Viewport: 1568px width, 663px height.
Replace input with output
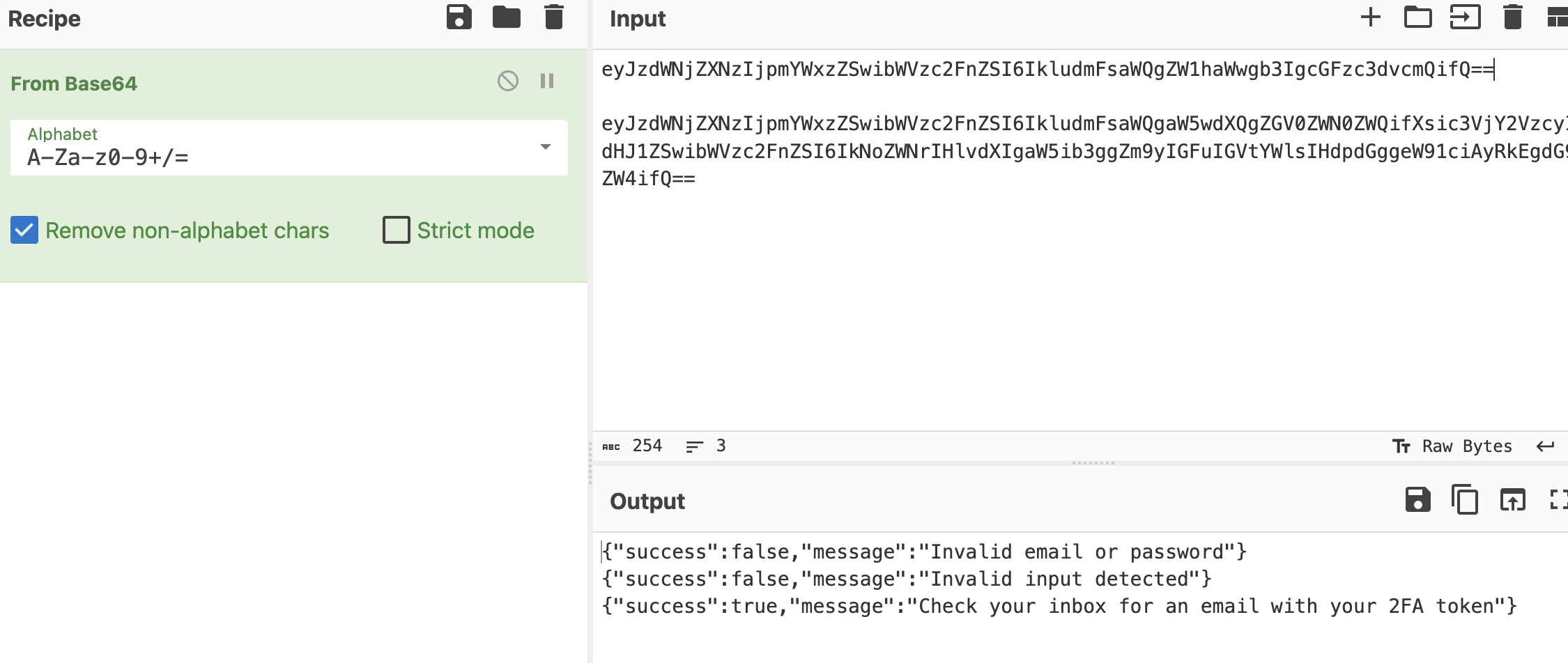[x=1512, y=500]
